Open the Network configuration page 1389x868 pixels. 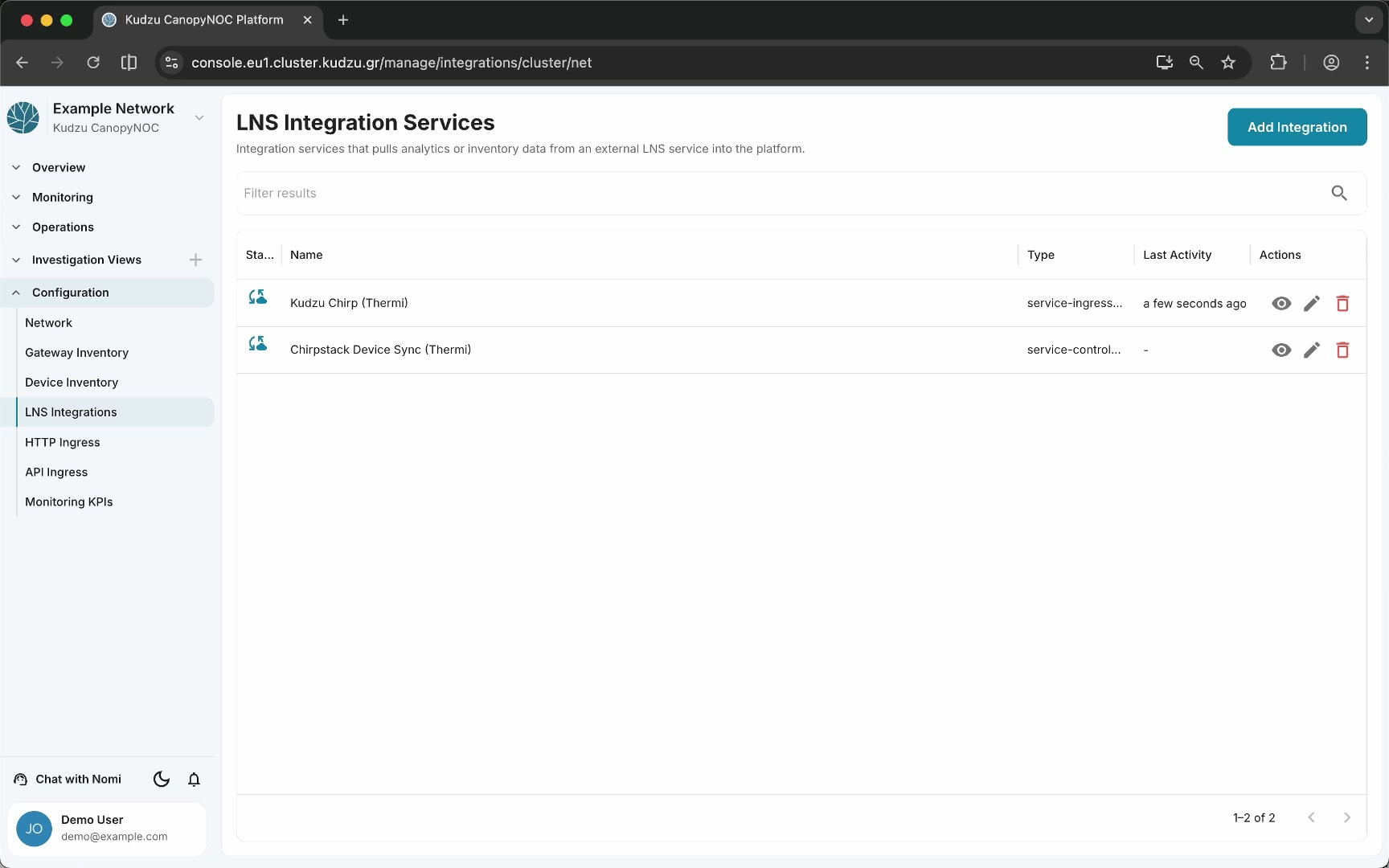click(48, 322)
